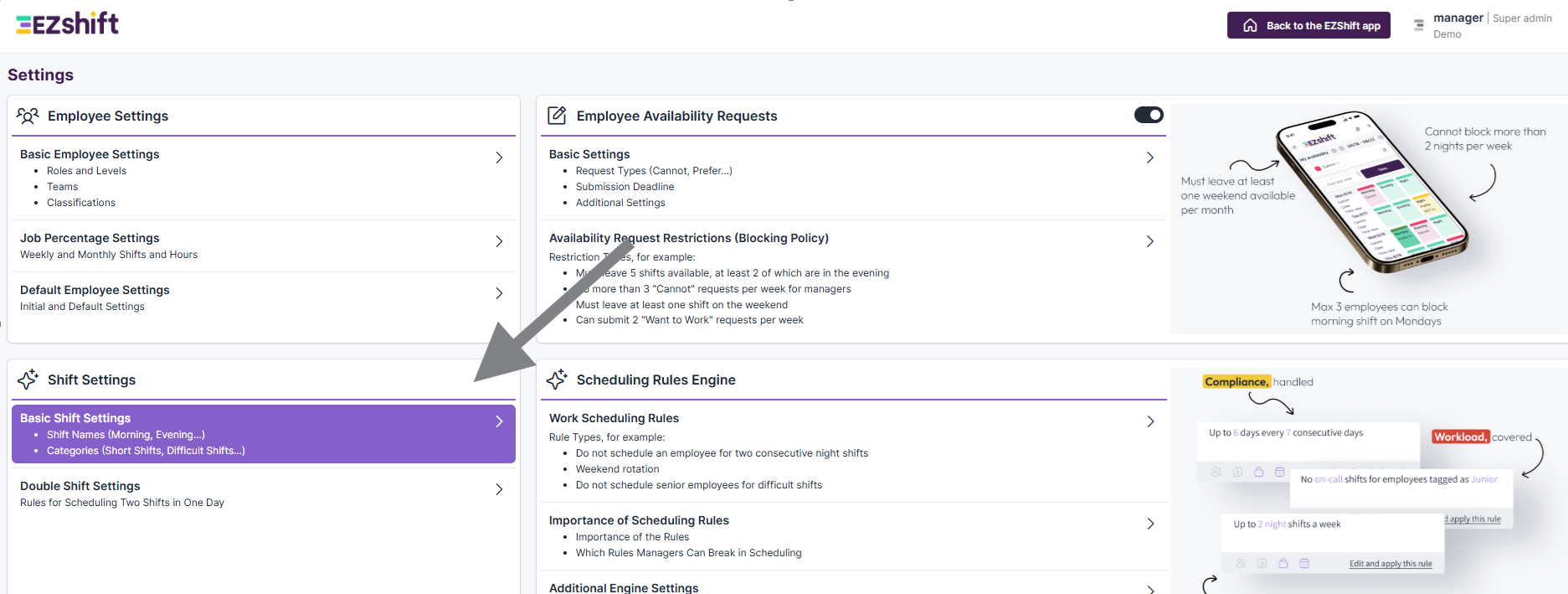Click the Employee Settings people icon

(x=28, y=116)
